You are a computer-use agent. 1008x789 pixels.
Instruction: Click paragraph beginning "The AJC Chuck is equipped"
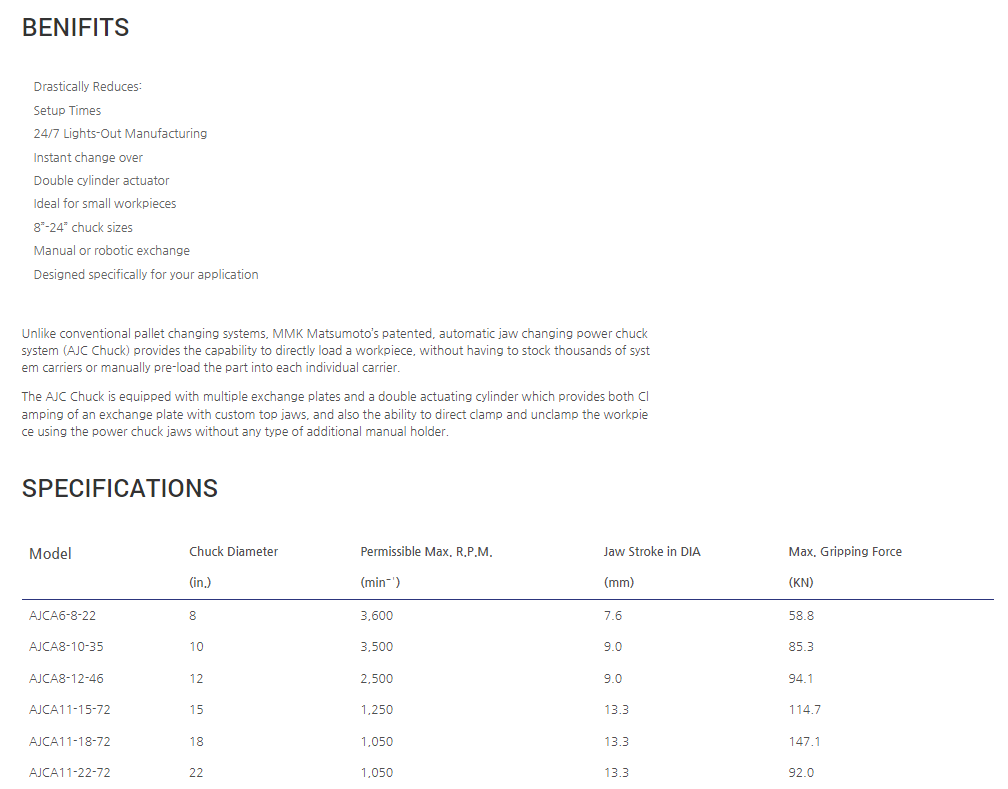(x=336, y=414)
